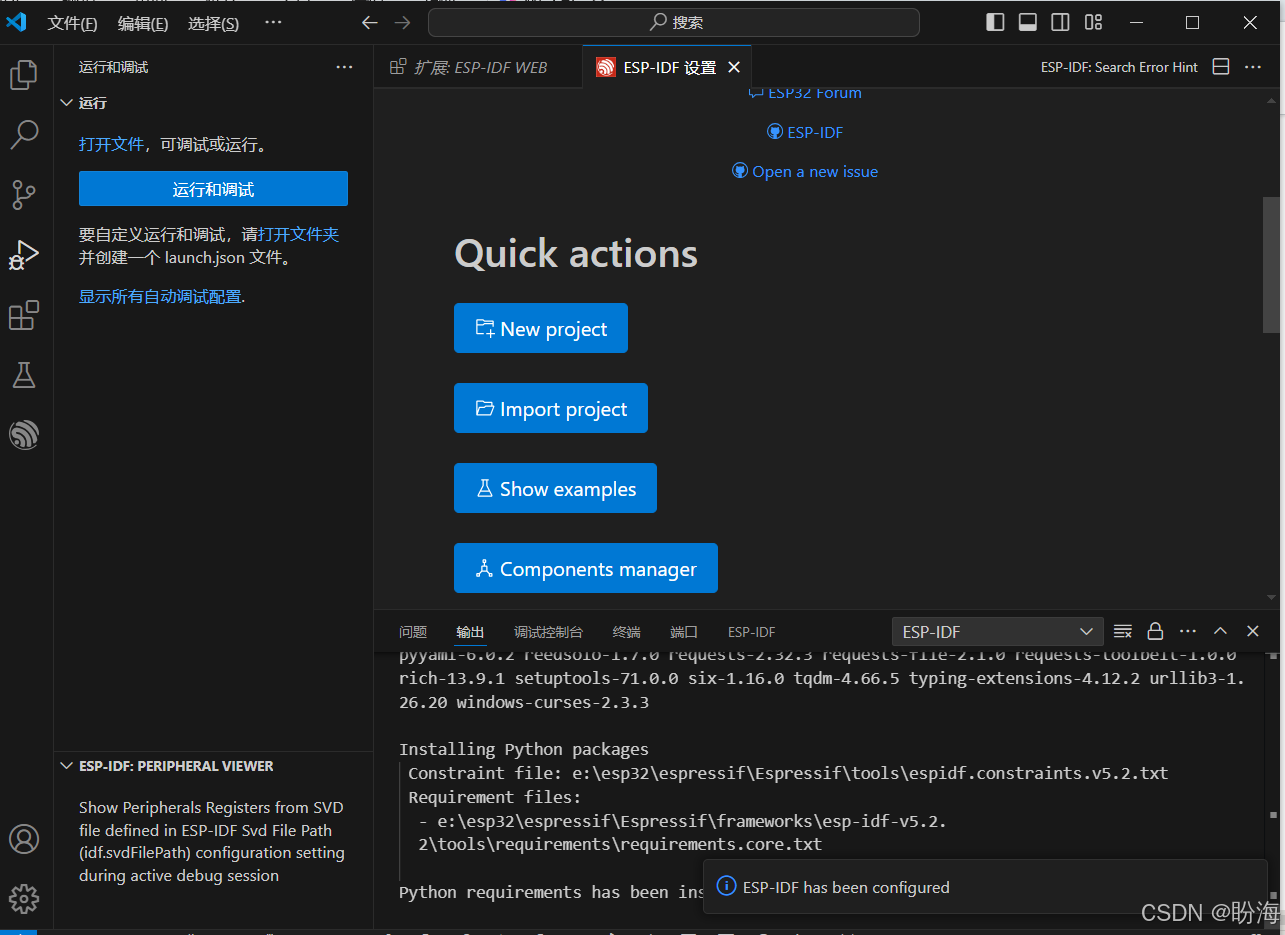Follow the 打开文件夹 link
This screenshot has height=935, width=1285.
298,234
